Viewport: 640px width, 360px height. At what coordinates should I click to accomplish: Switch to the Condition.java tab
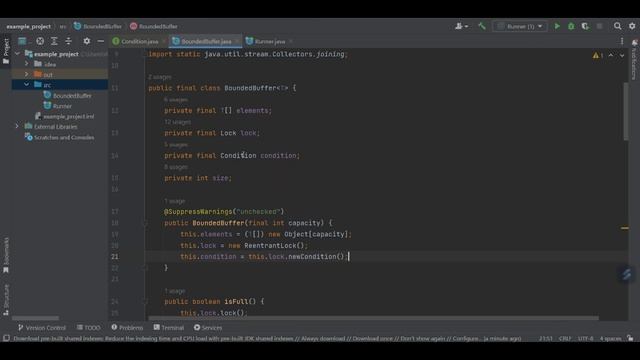[139, 41]
